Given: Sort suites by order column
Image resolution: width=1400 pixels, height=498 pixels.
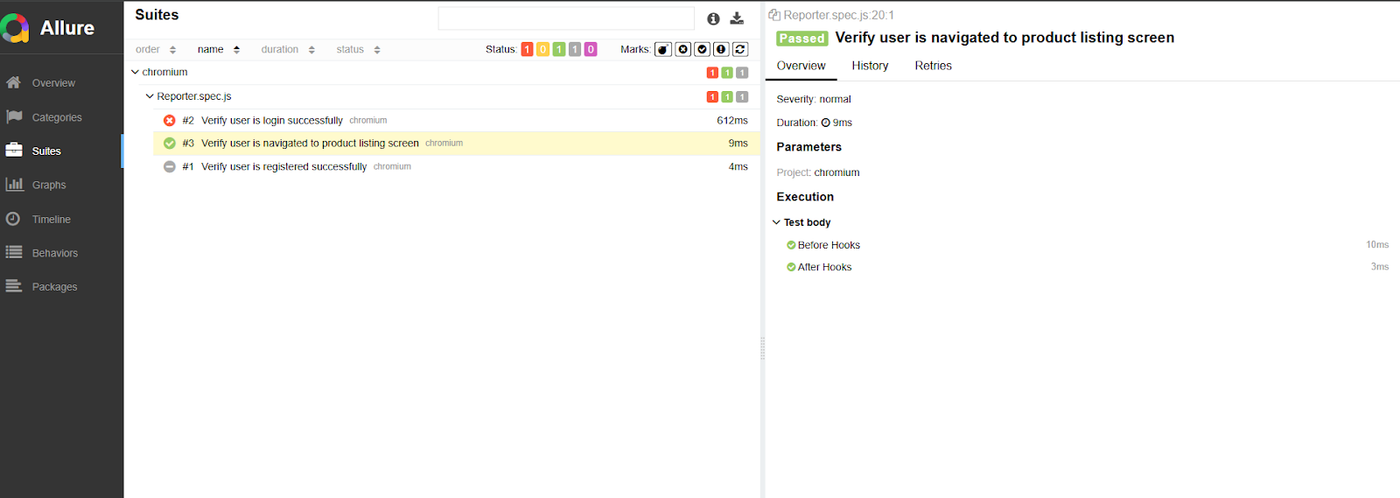Looking at the screenshot, I should tap(156, 49).
